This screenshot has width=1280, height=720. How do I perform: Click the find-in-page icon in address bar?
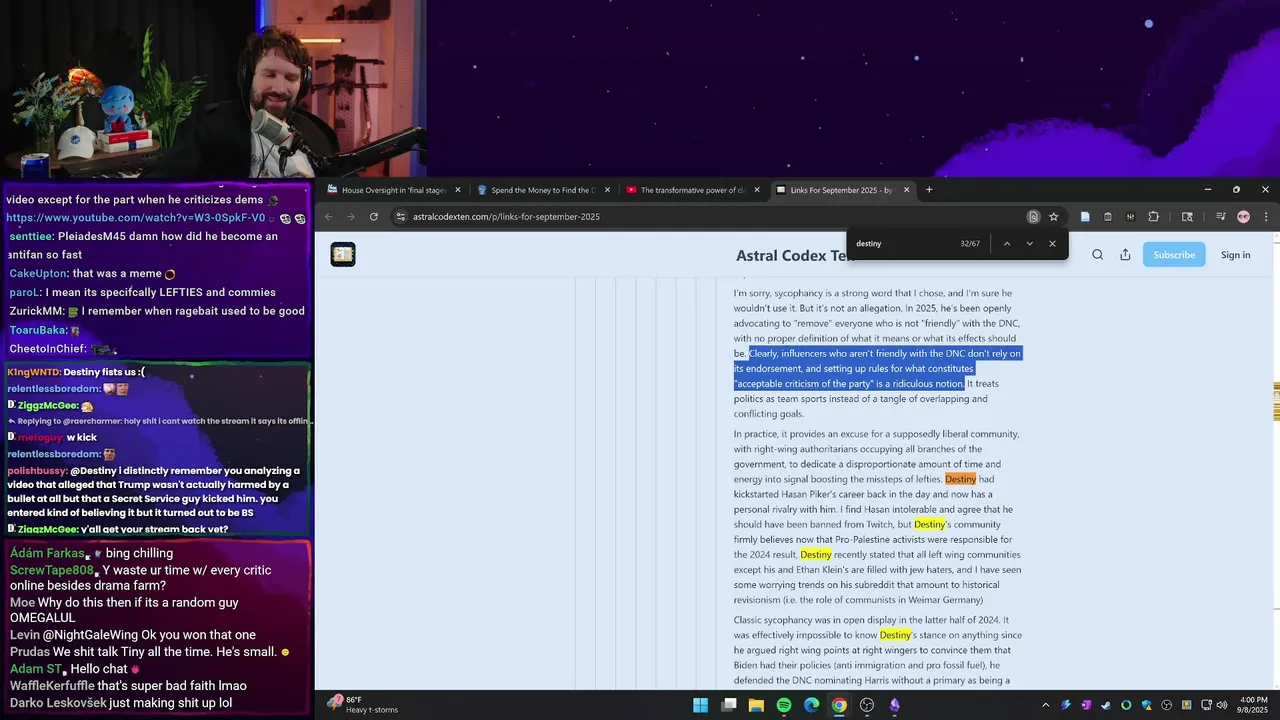point(1033,217)
